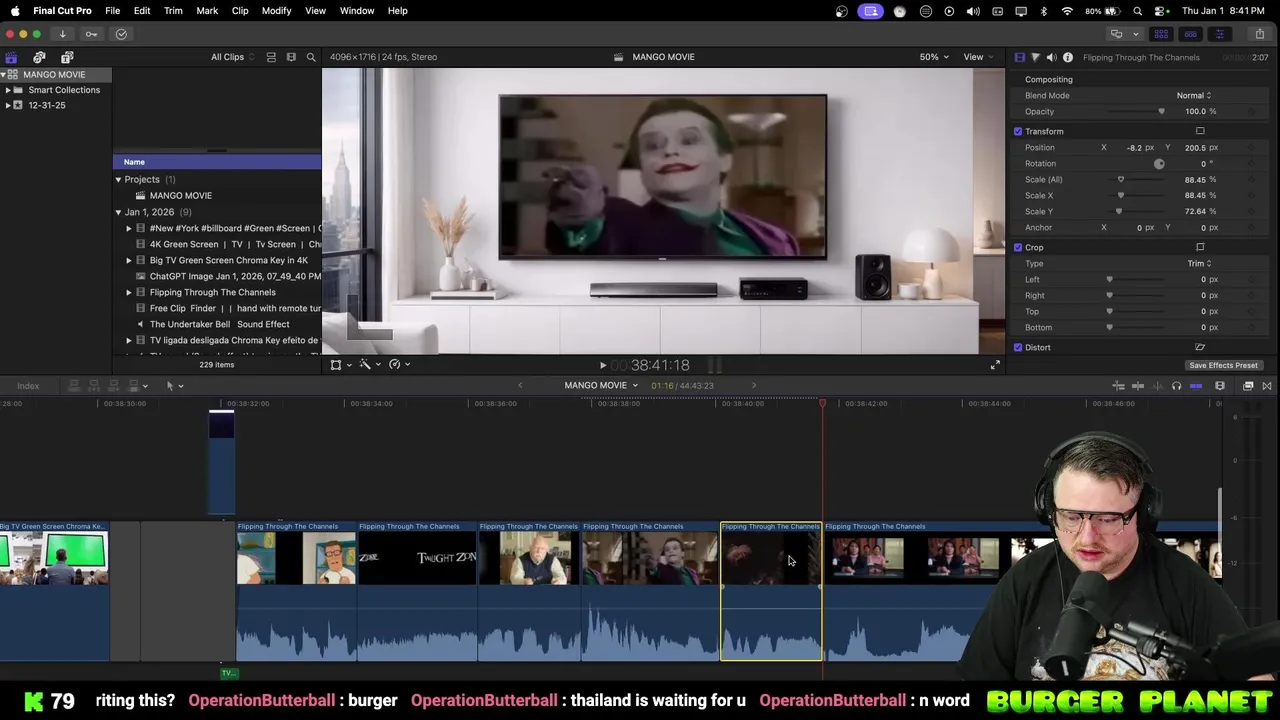
Task: Click the Transform onscreen controls icon
Action: click(x=1200, y=131)
